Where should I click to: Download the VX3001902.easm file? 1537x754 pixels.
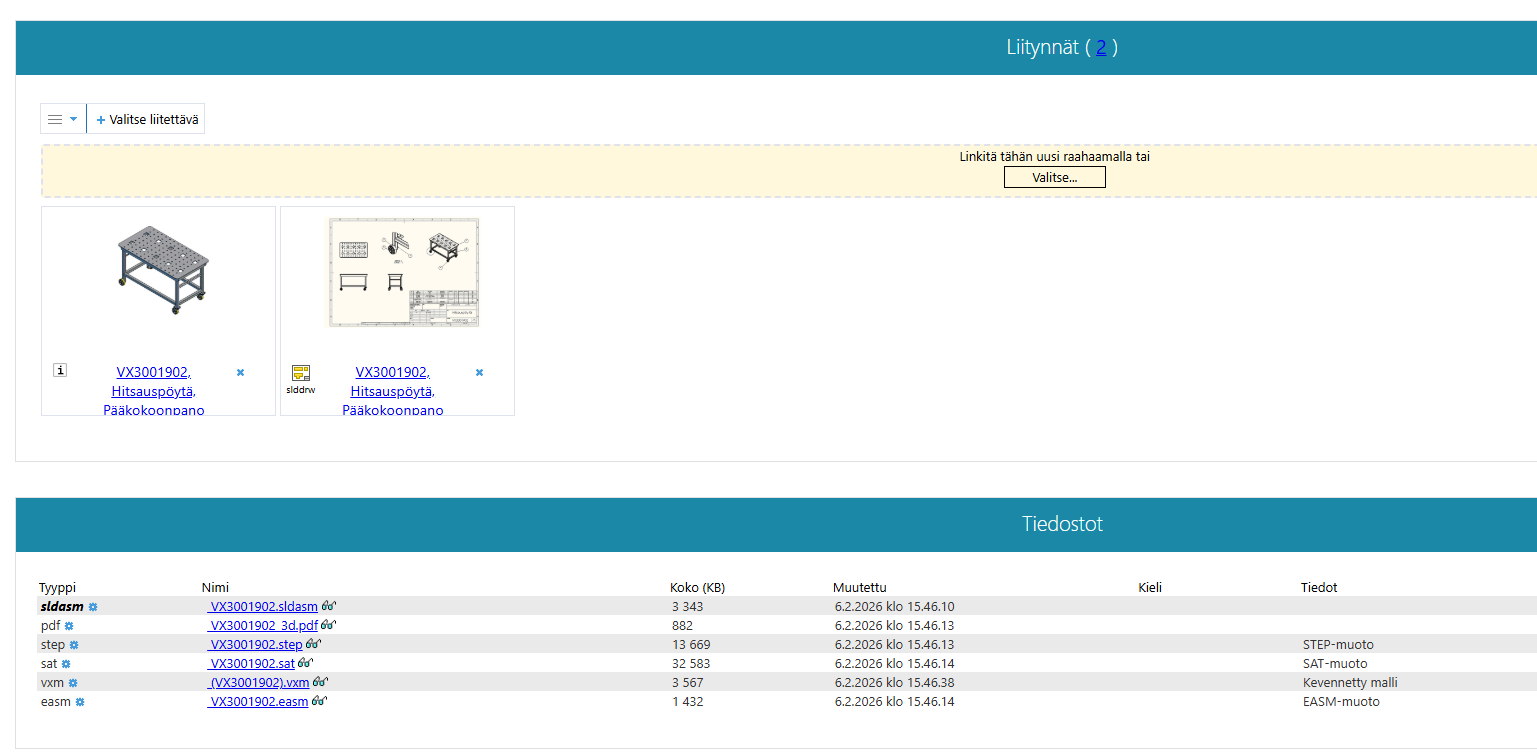(259, 702)
